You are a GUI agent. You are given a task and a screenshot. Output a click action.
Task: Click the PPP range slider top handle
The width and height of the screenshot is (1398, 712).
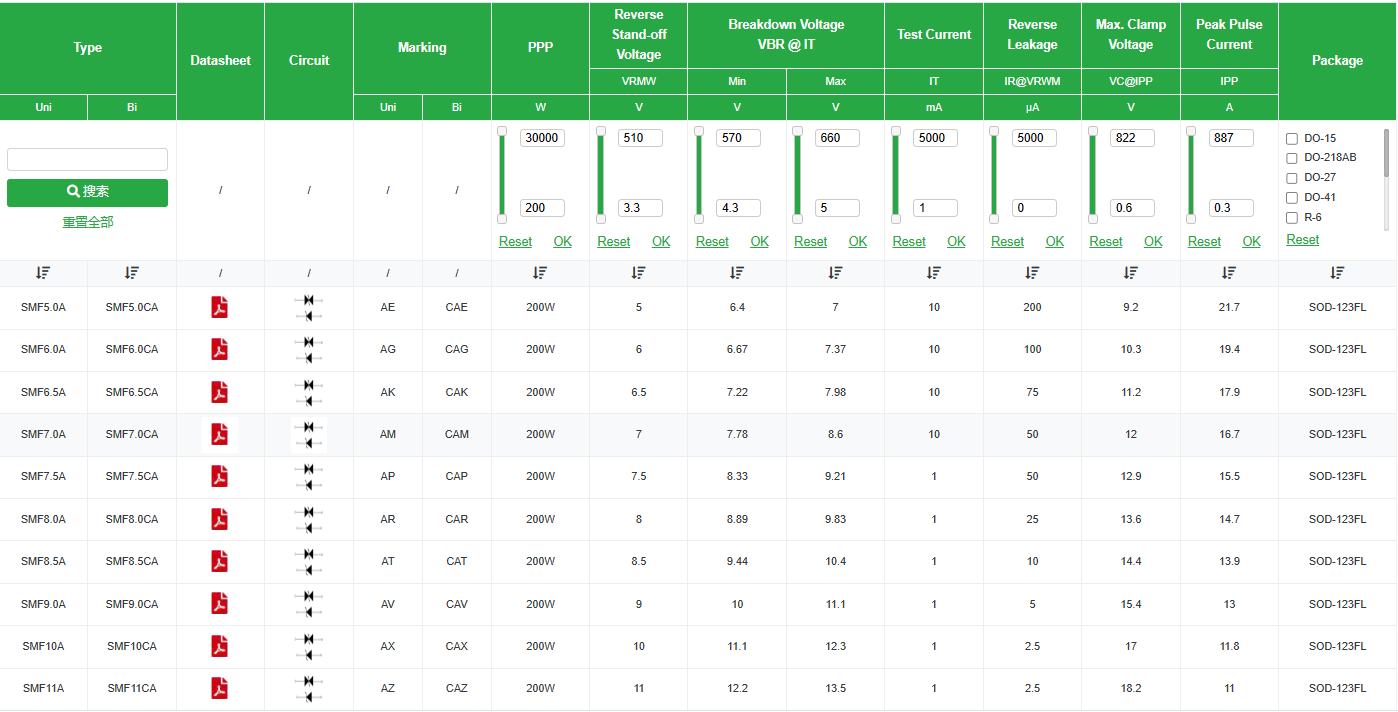pos(502,131)
